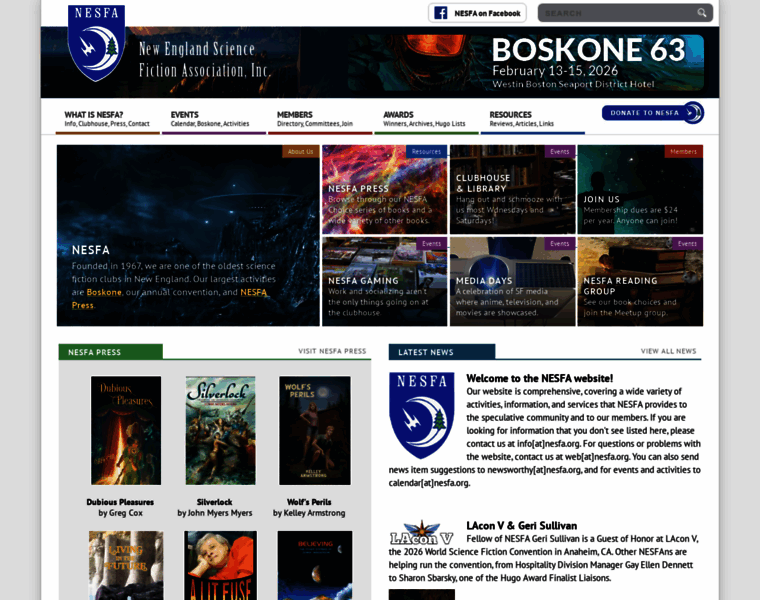Open the Resources menu
The image size is (760, 600).
coord(532,119)
